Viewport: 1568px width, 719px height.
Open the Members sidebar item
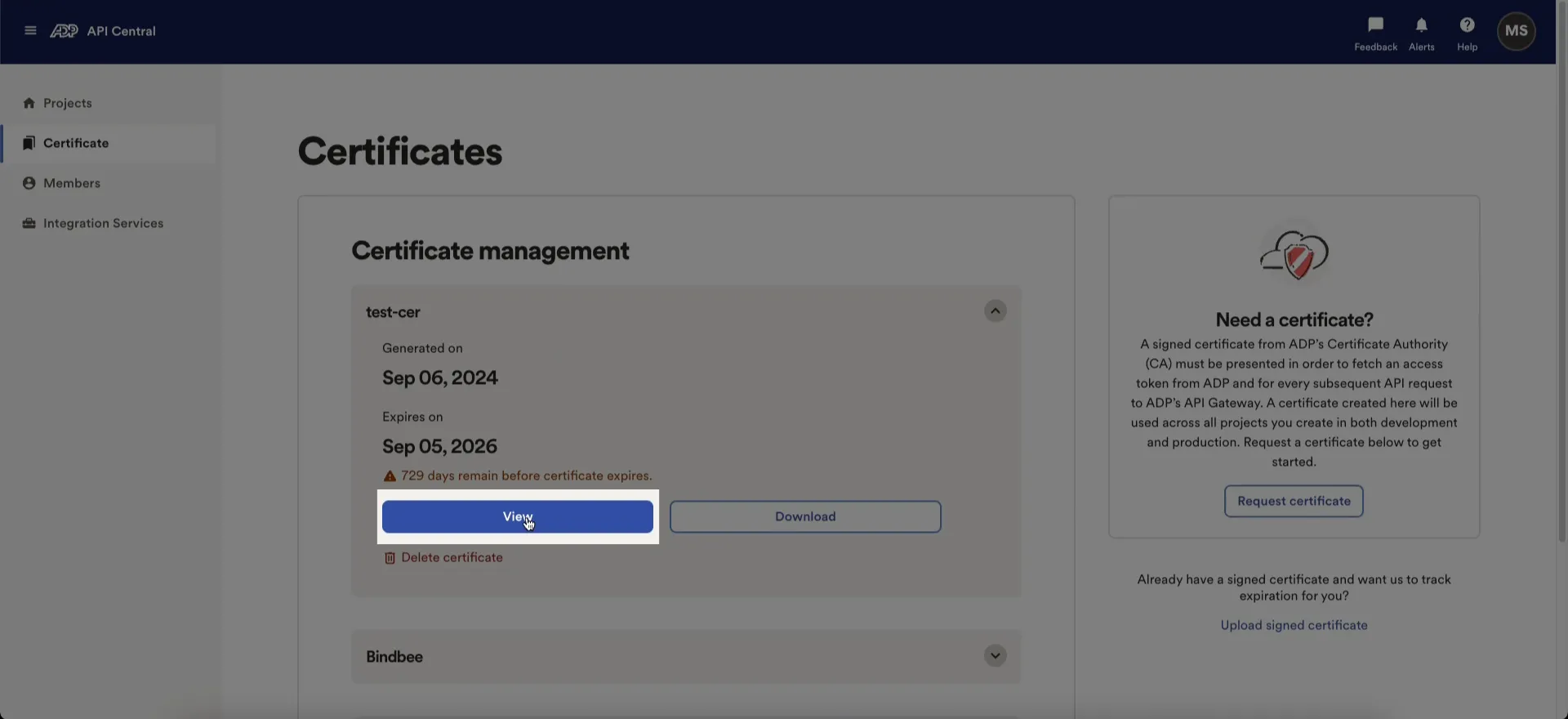click(109, 183)
